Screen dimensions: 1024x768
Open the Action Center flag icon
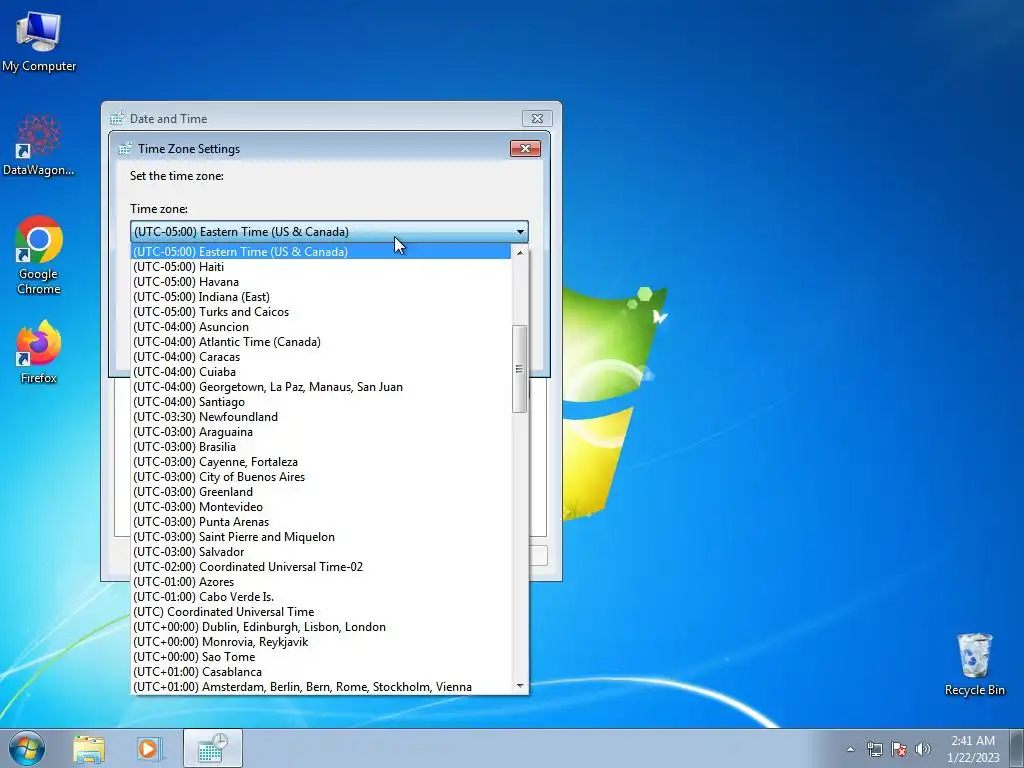coord(899,749)
